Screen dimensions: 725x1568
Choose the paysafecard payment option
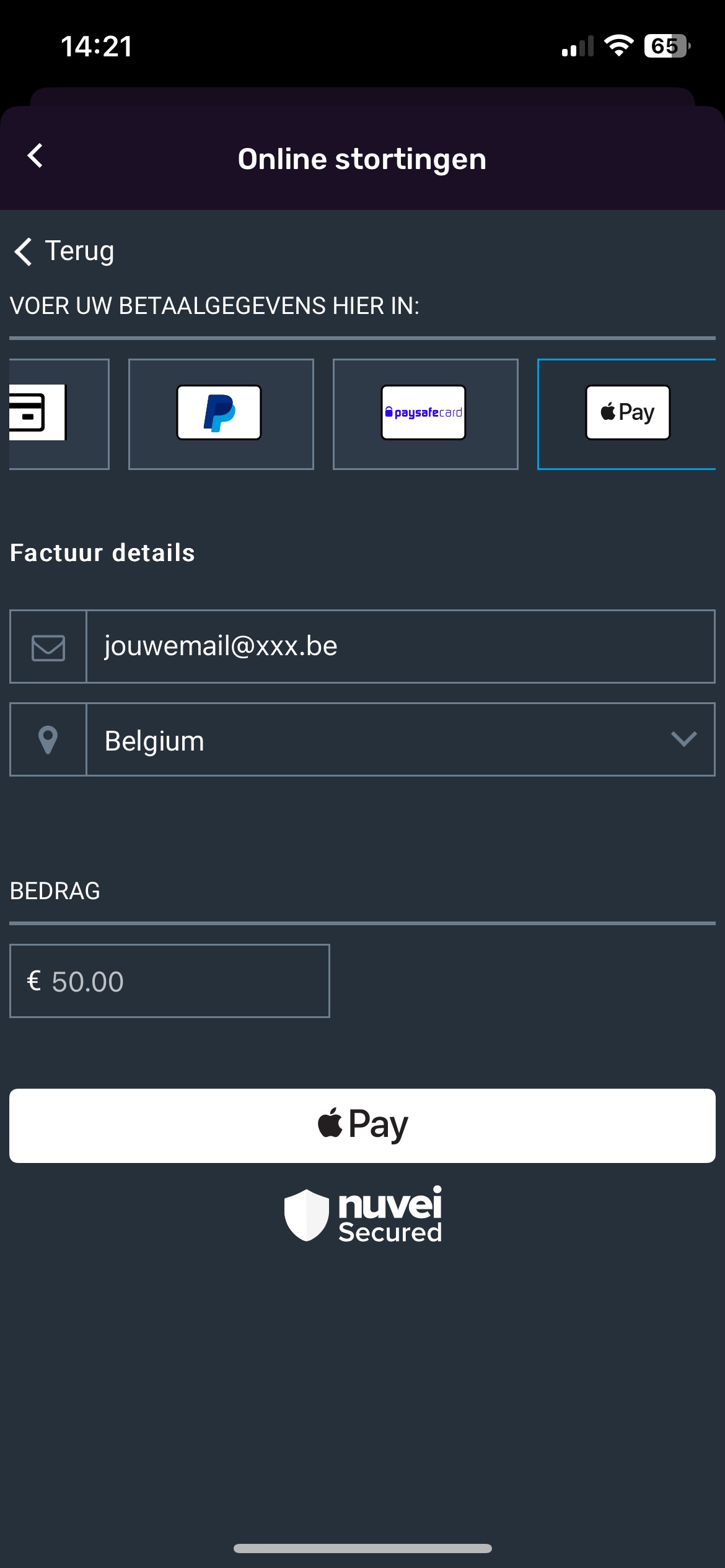425,414
